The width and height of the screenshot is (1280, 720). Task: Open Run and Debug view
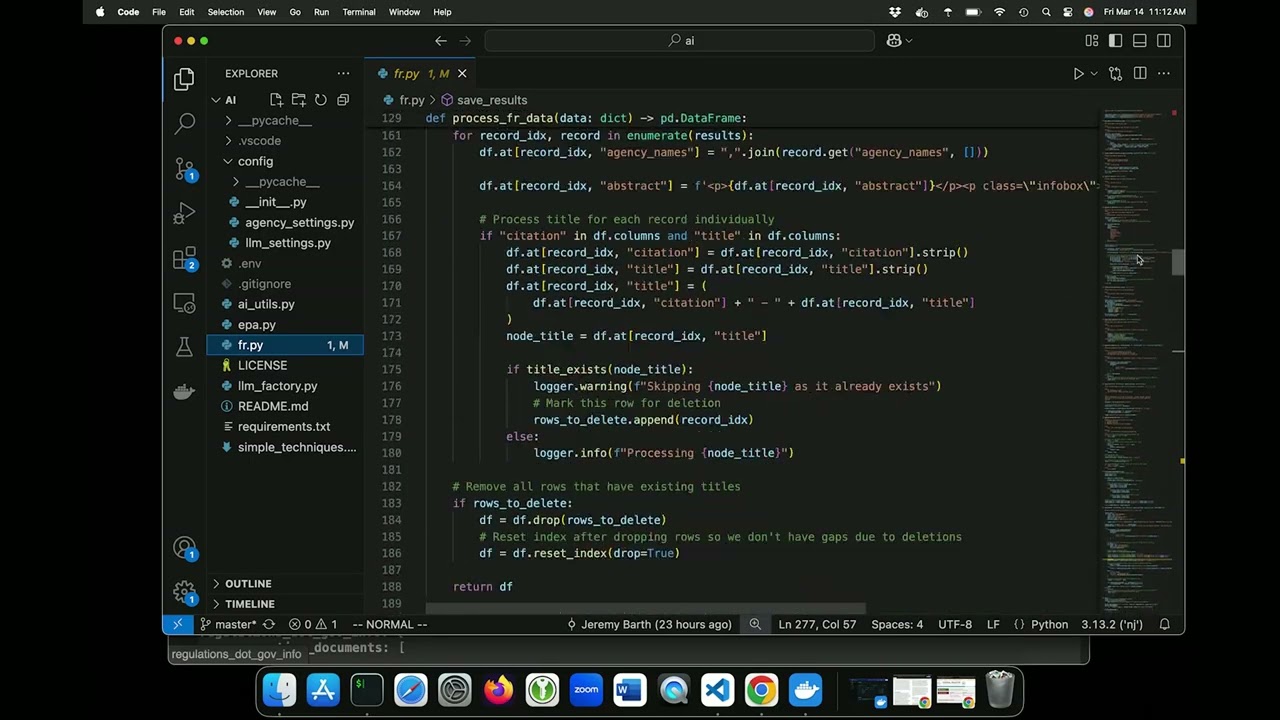pyautogui.click(x=184, y=213)
